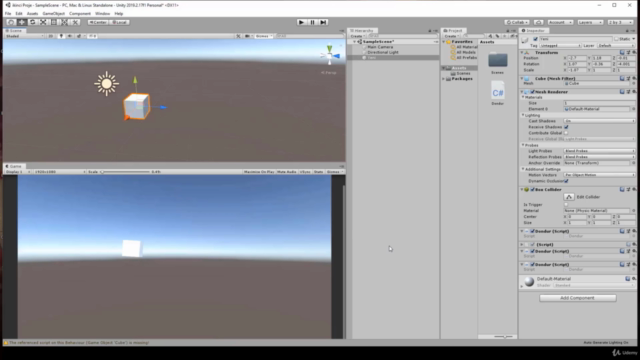Click the Edit Collider button
The width and height of the screenshot is (640, 360).
coord(569,197)
